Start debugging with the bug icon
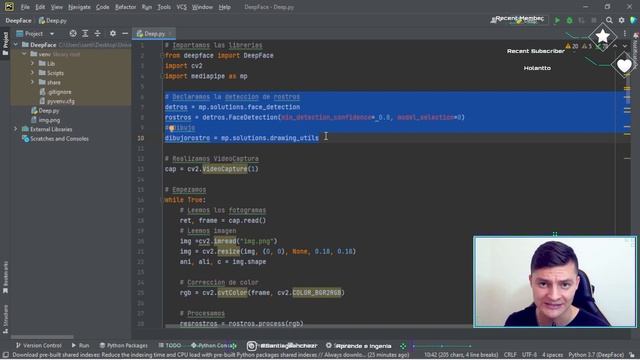This screenshot has height=360, width=640. [569, 20]
